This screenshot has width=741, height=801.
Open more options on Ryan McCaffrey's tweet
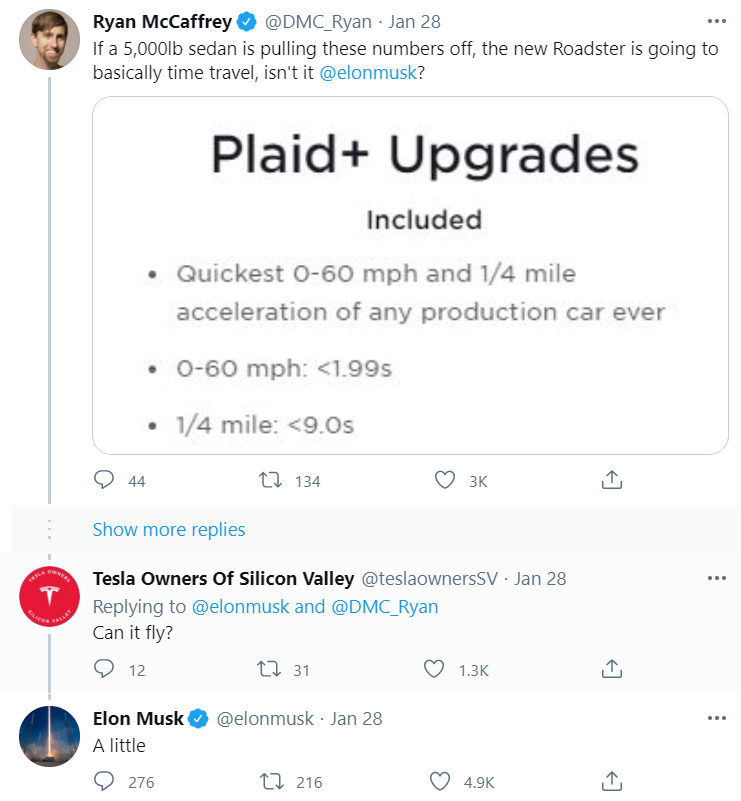[x=716, y=21]
